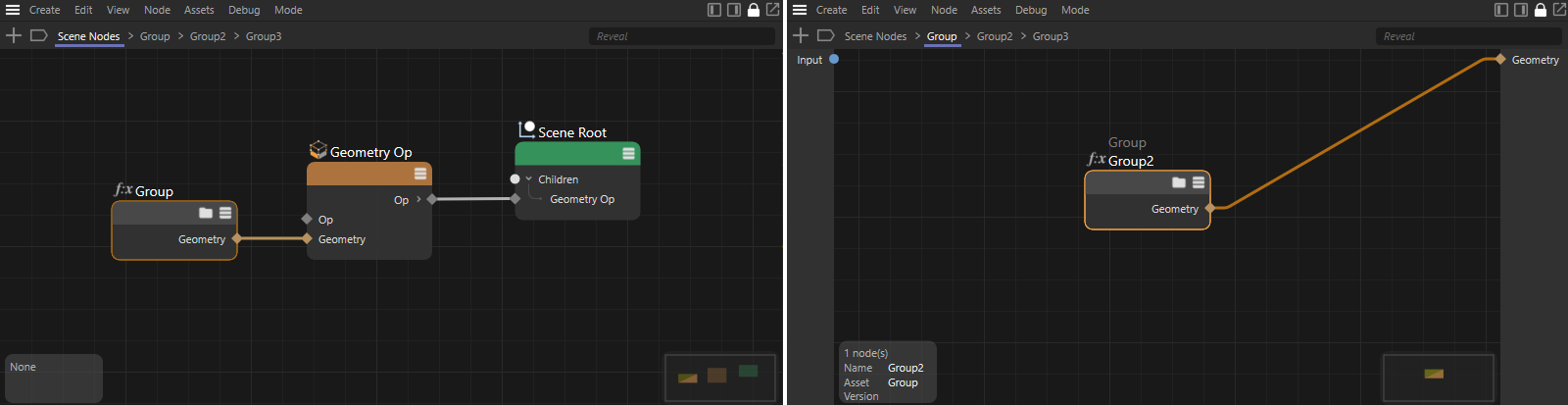Click the Group3 breadcrumb in the right editor

pyautogui.click(x=1050, y=36)
